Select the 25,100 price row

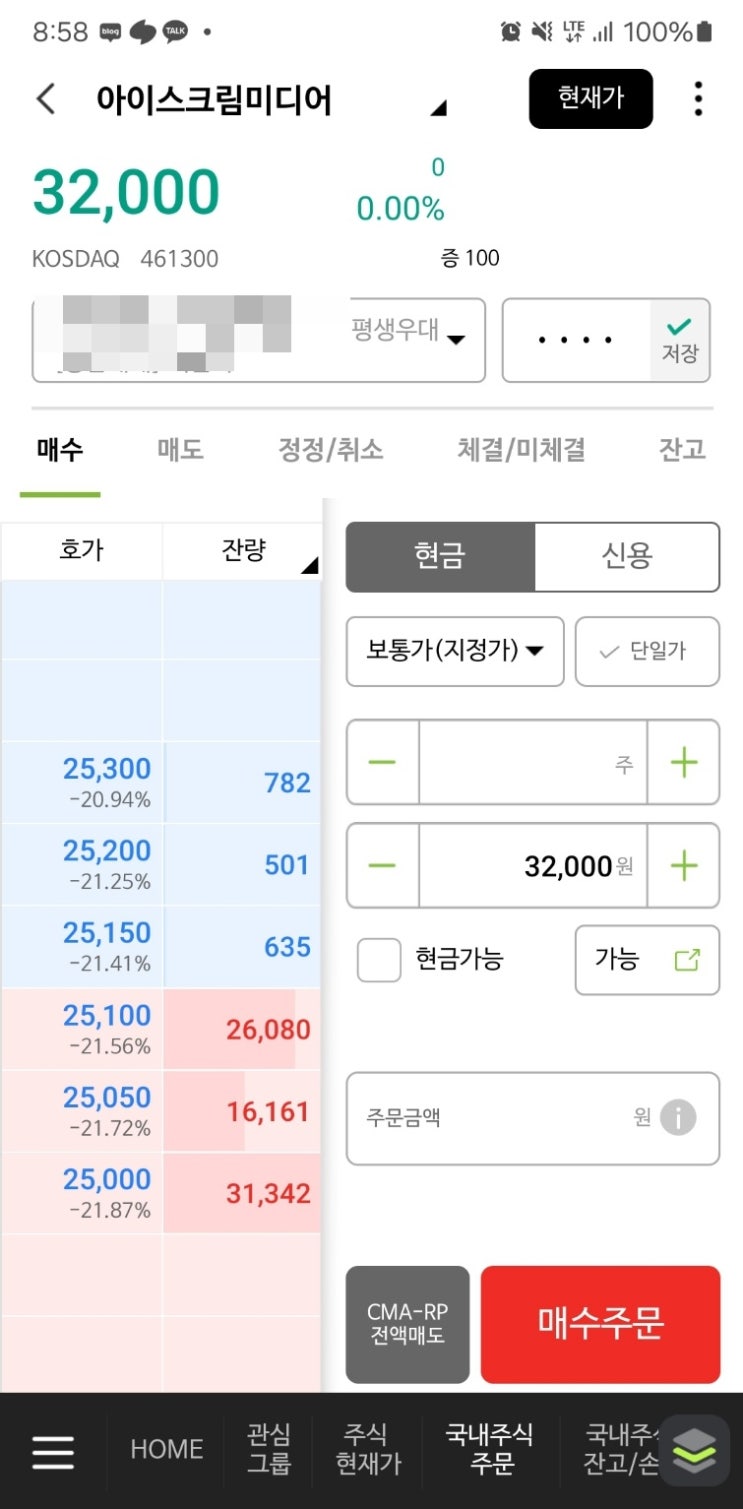107,1028
